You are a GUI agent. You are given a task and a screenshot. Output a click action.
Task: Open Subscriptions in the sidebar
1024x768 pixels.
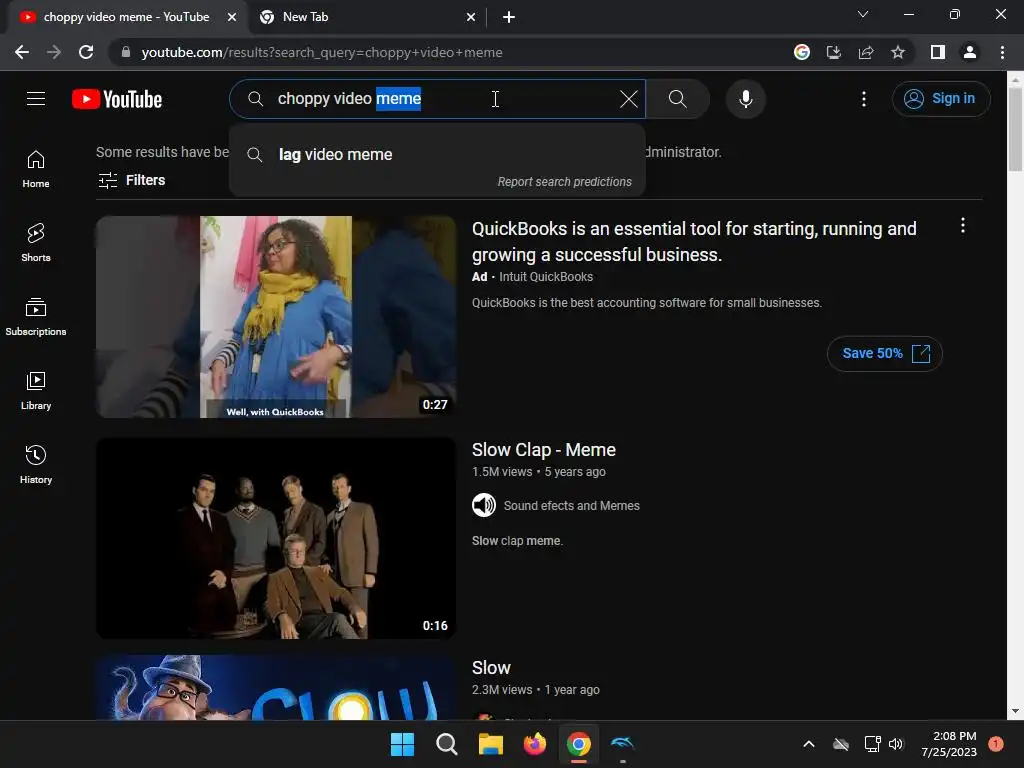pyautogui.click(x=36, y=317)
